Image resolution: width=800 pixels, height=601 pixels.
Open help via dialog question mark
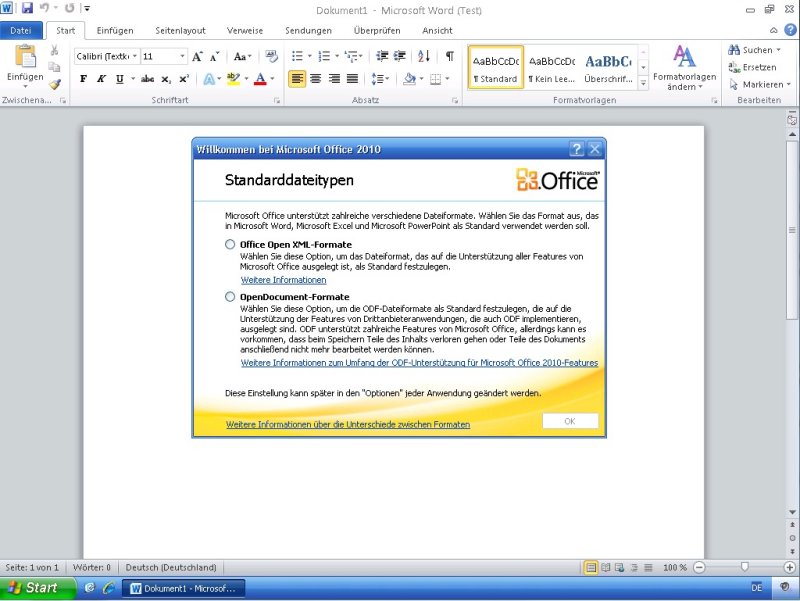[576, 149]
